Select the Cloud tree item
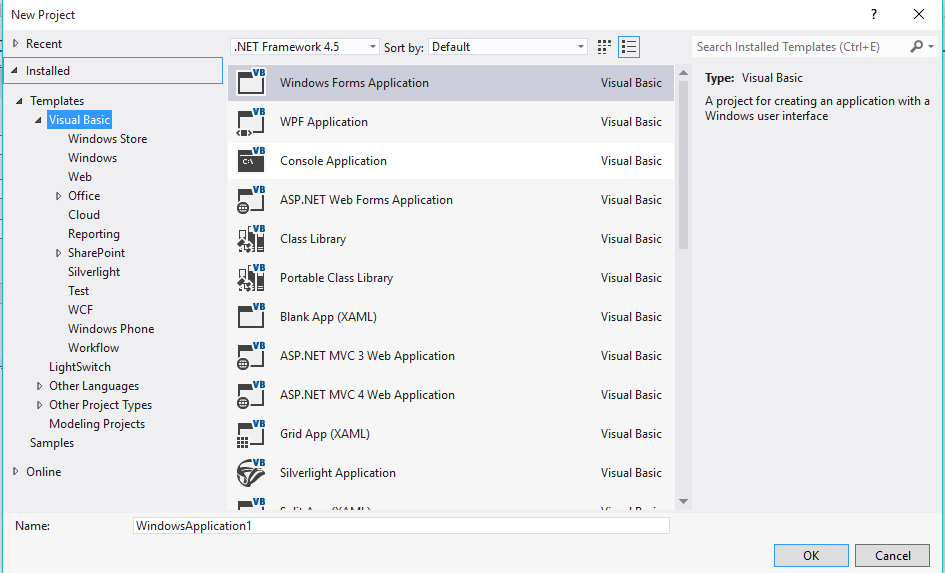The width and height of the screenshot is (945, 573). tap(84, 214)
